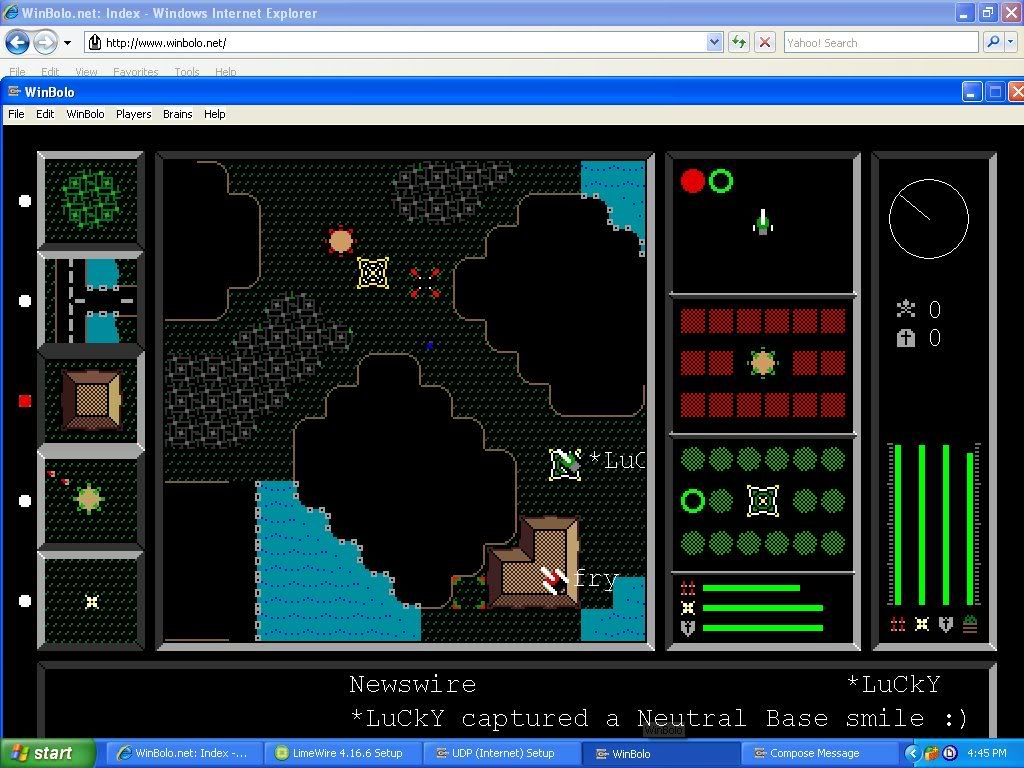1024x768 pixels.
Task: Pick the mine laying tool
Action: click(91, 601)
